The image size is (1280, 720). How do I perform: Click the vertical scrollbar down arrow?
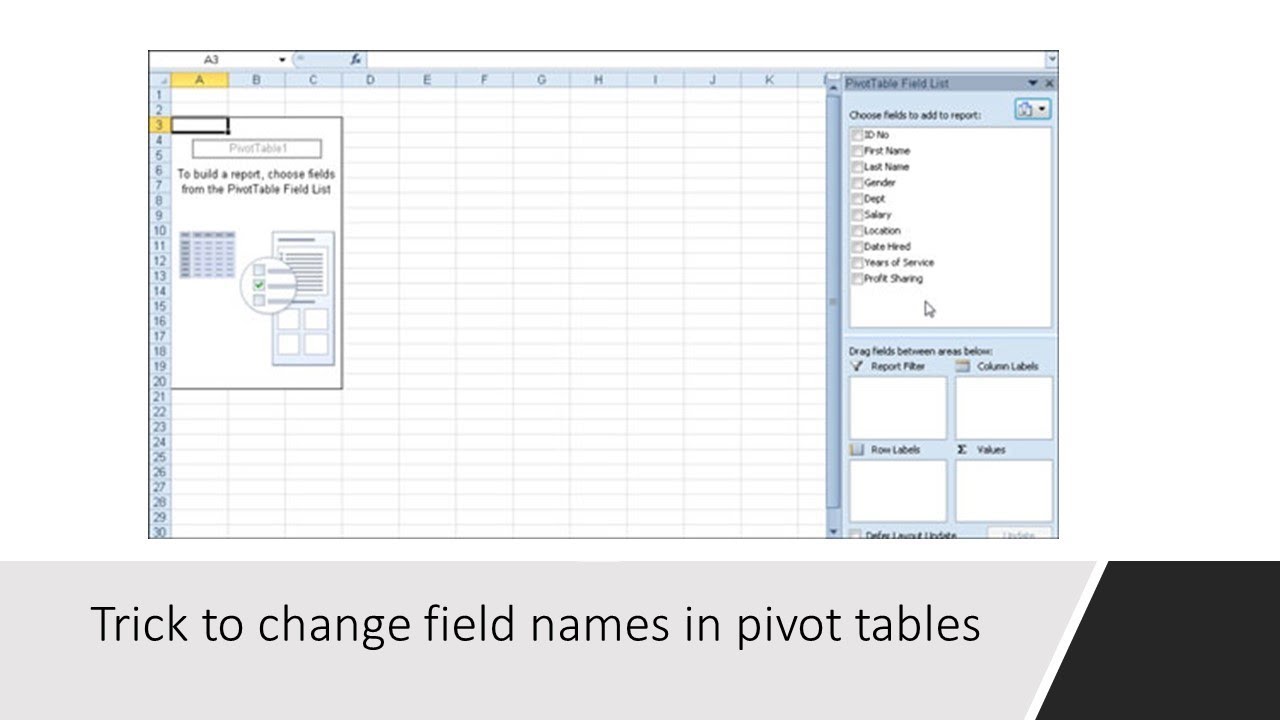tap(834, 532)
